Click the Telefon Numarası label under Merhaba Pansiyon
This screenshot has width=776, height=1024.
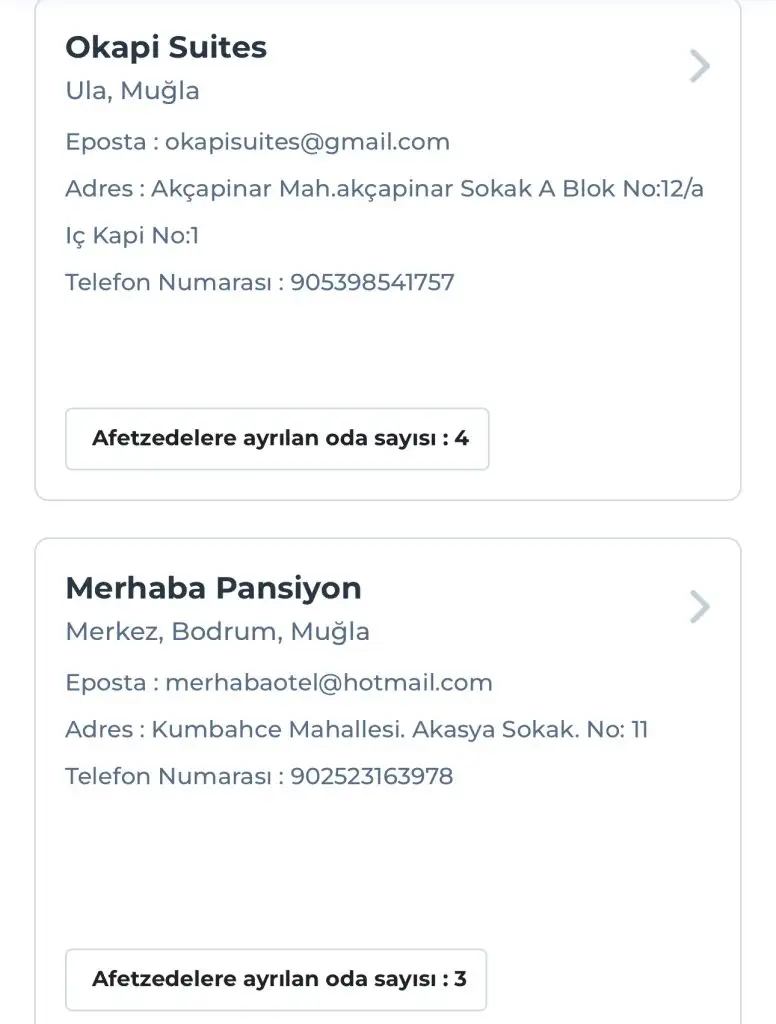[x=167, y=776]
